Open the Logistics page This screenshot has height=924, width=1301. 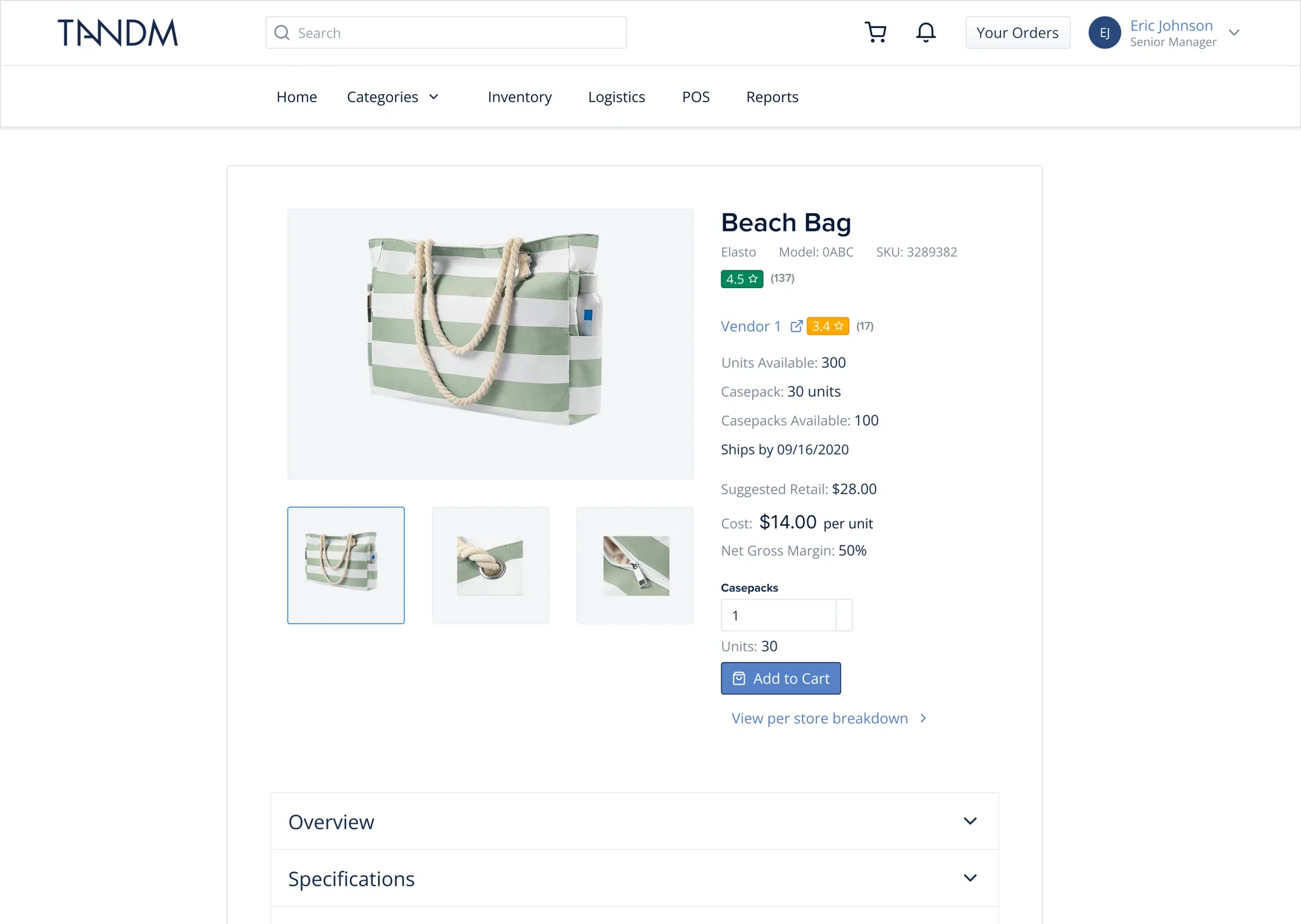[617, 97]
